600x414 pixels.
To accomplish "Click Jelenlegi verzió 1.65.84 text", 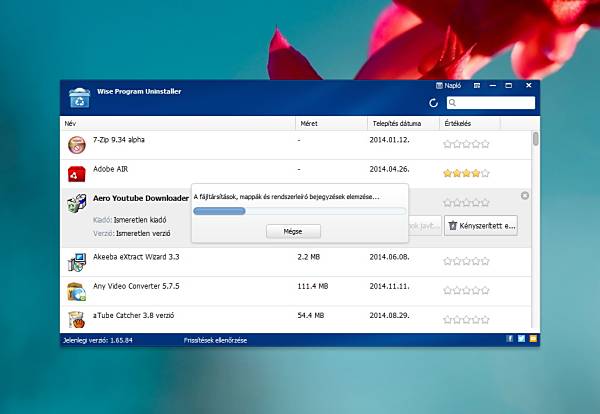I will [98, 340].
